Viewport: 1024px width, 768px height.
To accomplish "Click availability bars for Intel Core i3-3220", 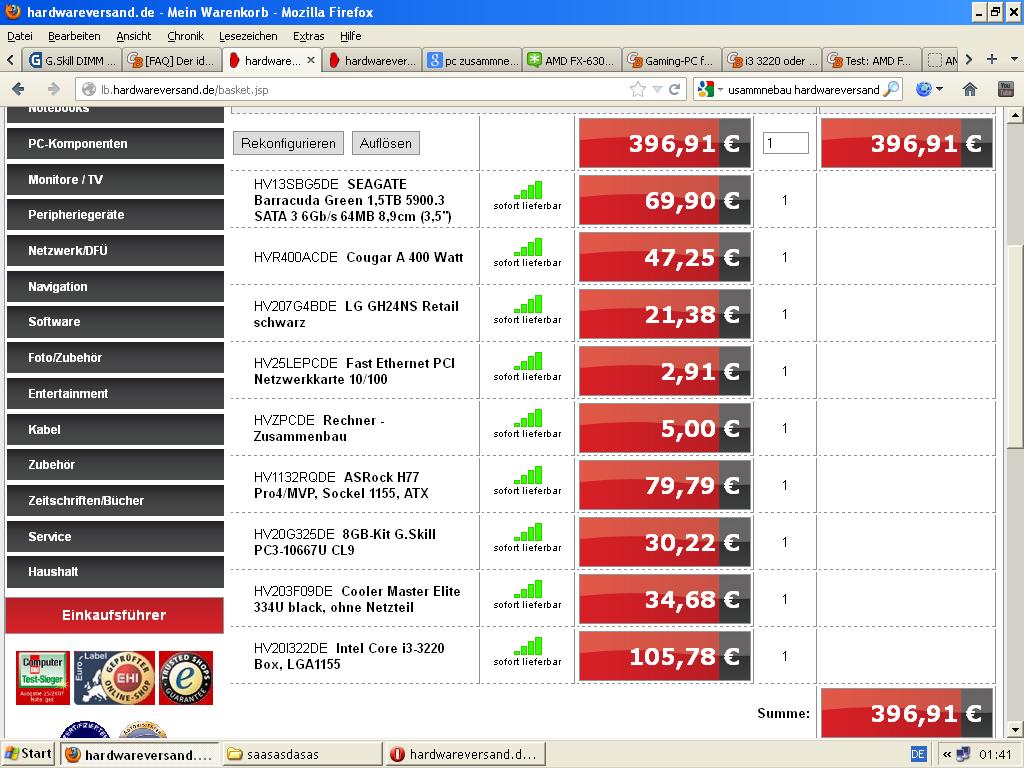I will (528, 646).
